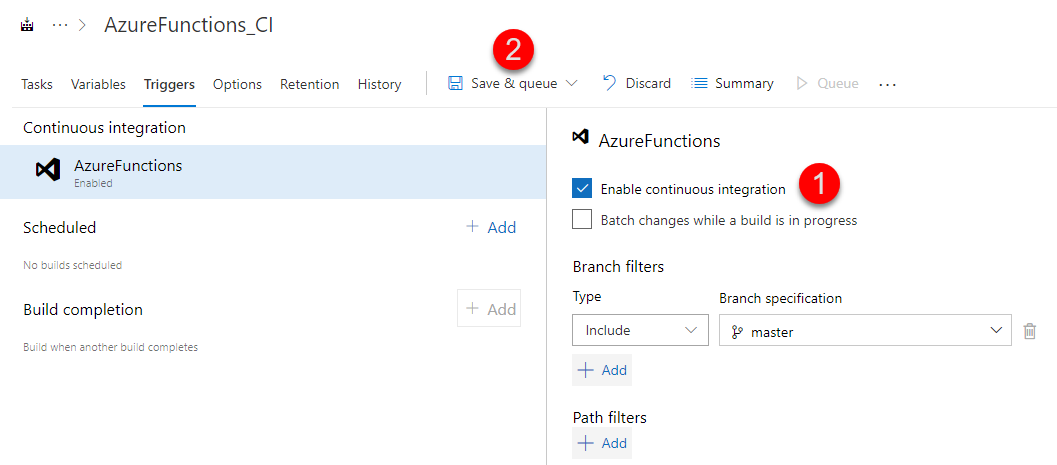Click the Discard undo arrow icon
This screenshot has width=1057, height=465.
point(609,83)
